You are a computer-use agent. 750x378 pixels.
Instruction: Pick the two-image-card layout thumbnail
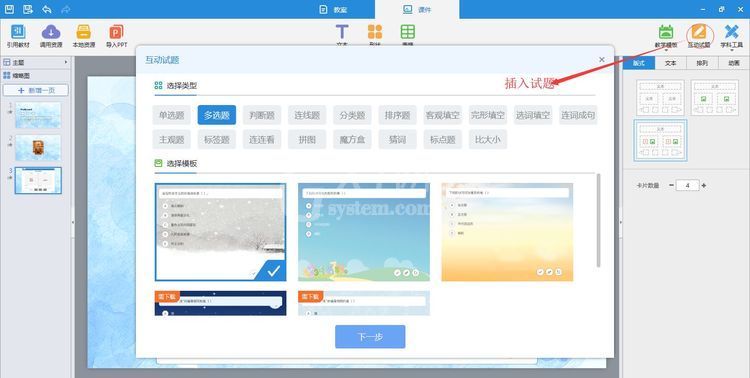coord(715,98)
